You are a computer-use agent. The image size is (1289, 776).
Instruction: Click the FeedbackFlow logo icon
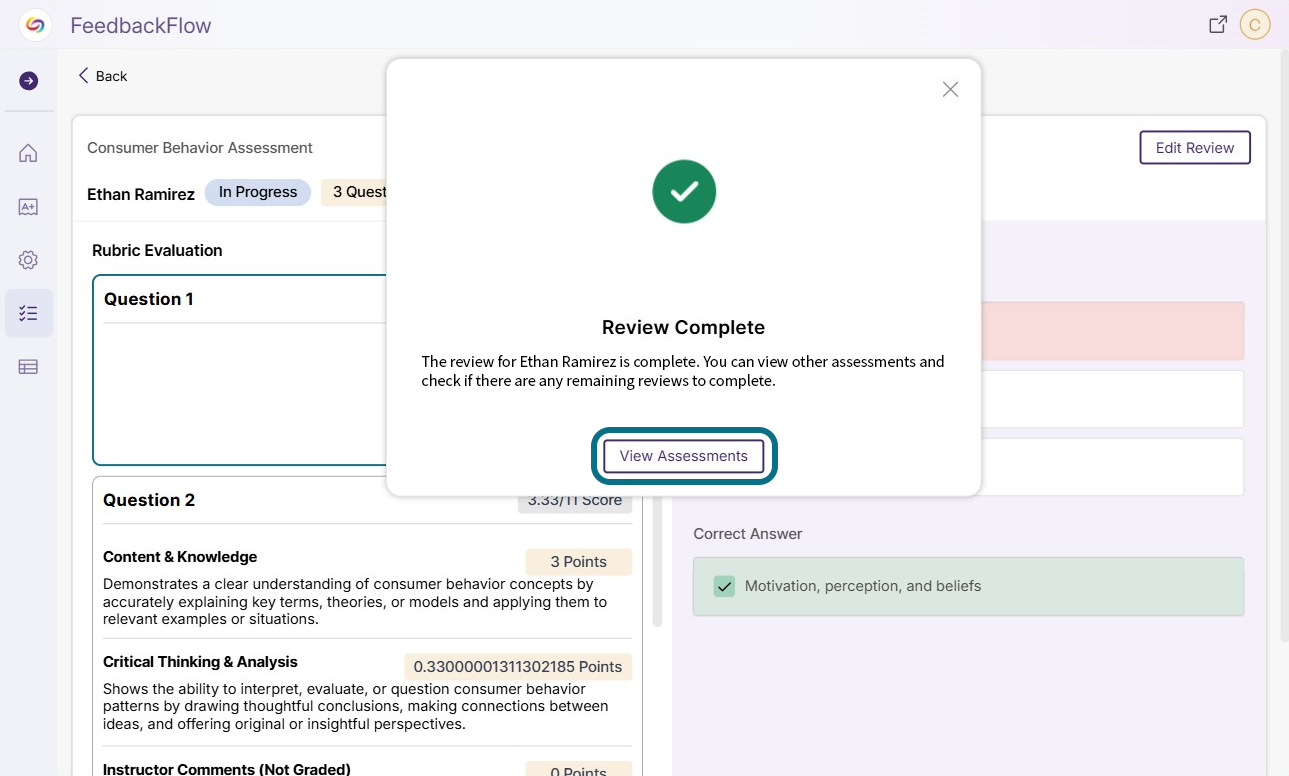coord(35,25)
